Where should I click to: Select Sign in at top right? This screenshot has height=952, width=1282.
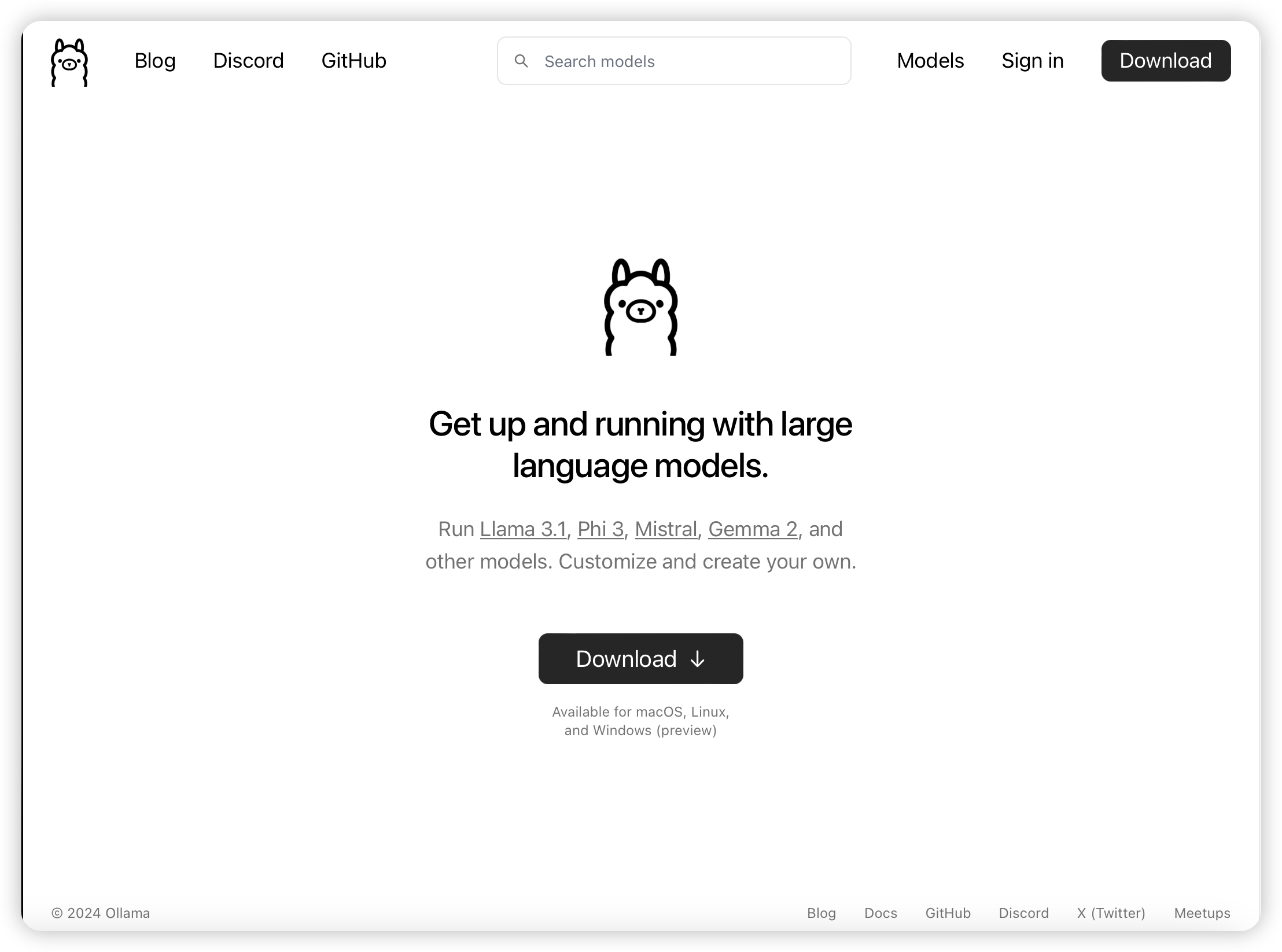tap(1033, 61)
